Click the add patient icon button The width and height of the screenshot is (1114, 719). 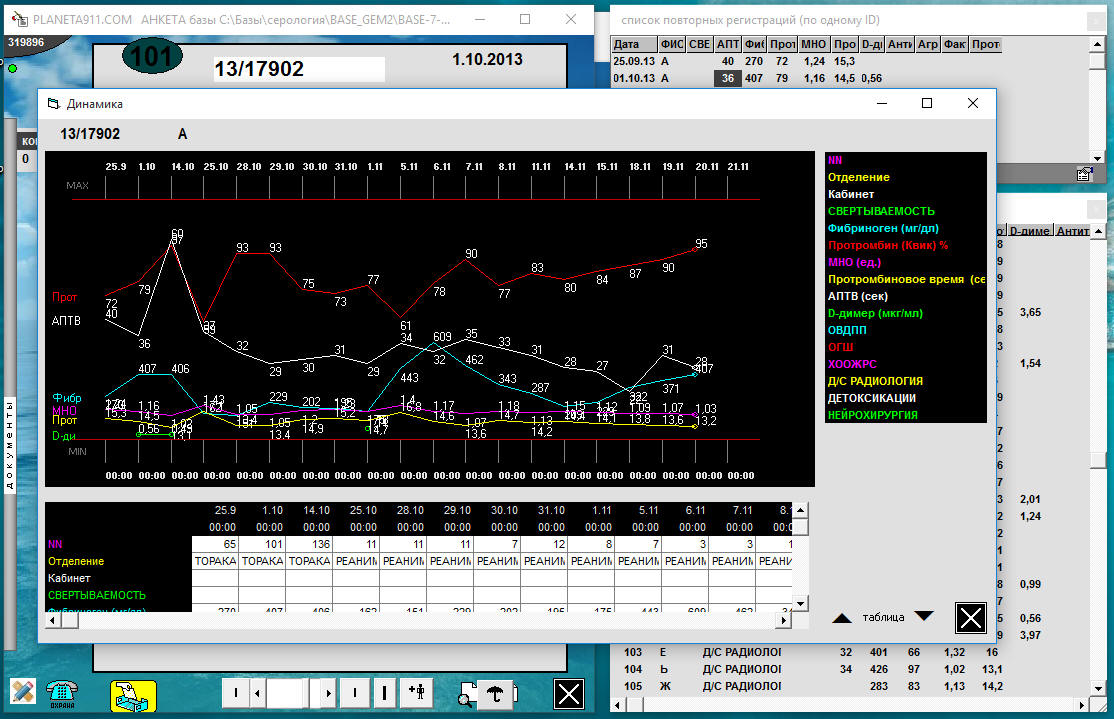coord(417,692)
